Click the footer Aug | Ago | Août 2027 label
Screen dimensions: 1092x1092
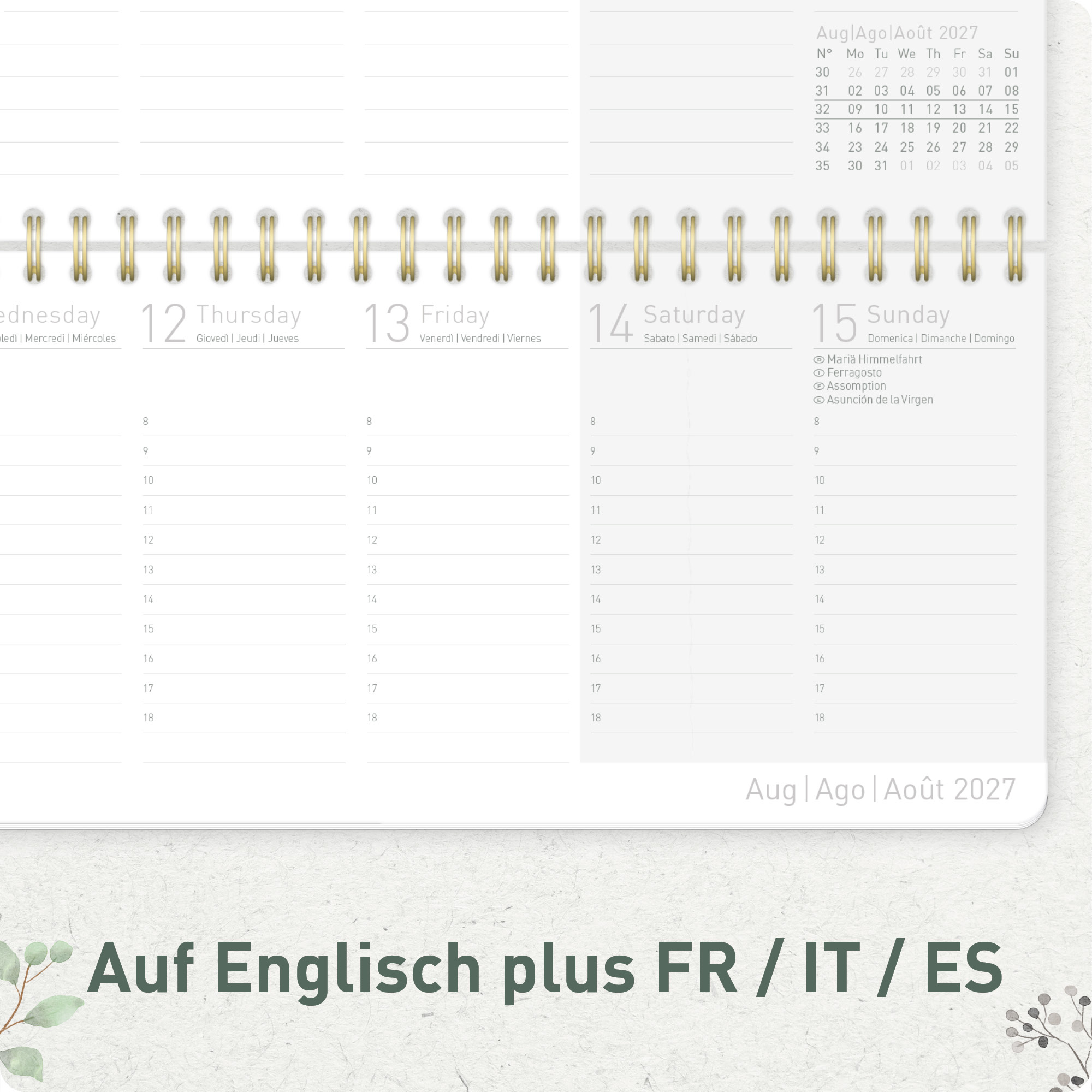[881, 790]
